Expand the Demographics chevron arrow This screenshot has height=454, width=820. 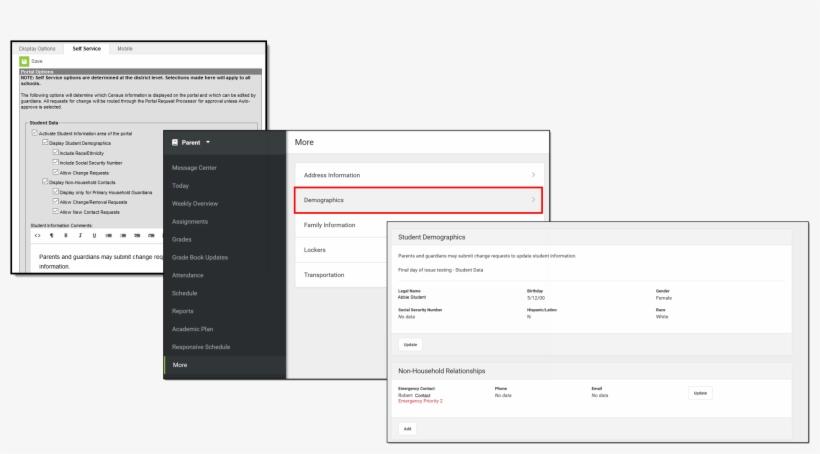[533, 200]
